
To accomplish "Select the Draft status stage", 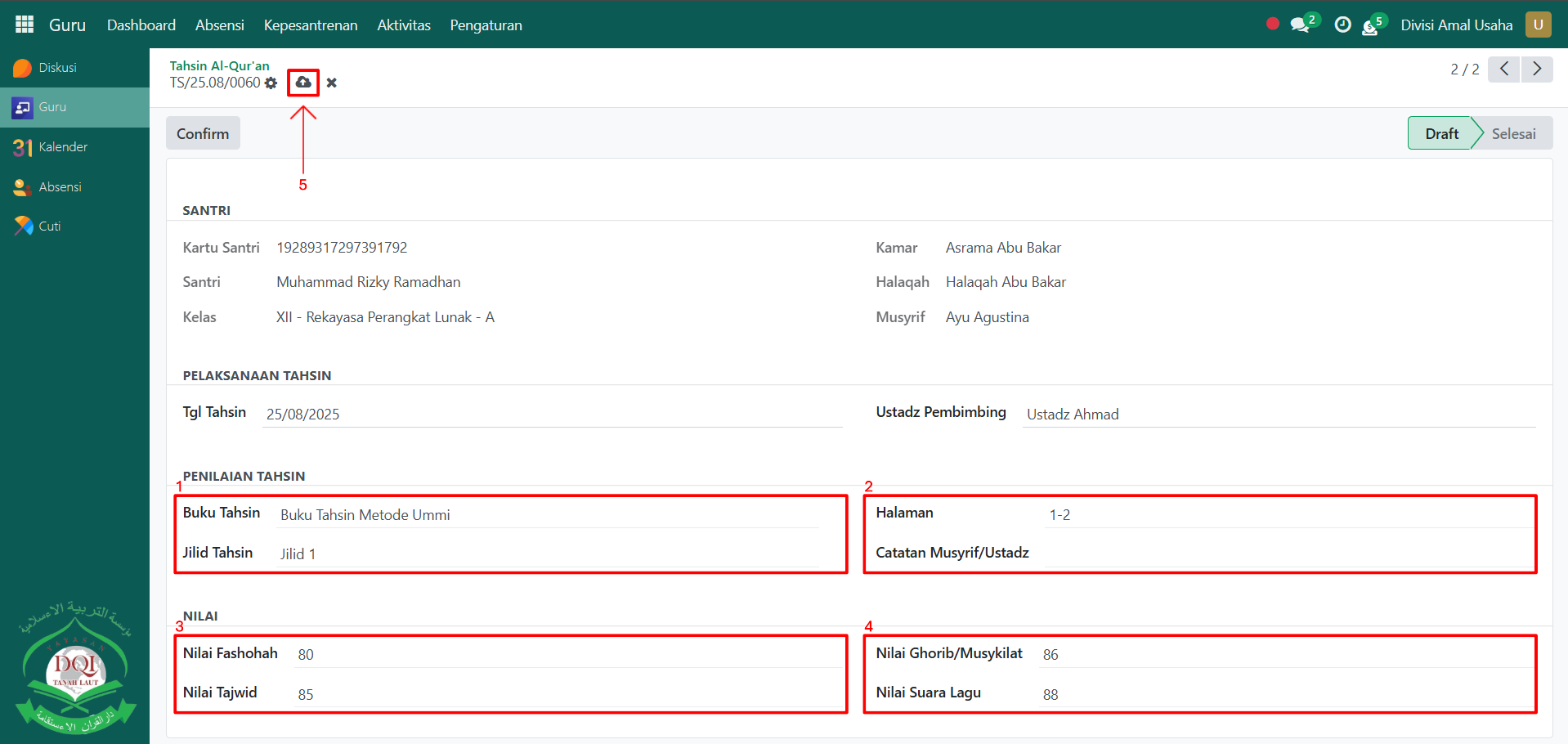I will coord(1441,133).
